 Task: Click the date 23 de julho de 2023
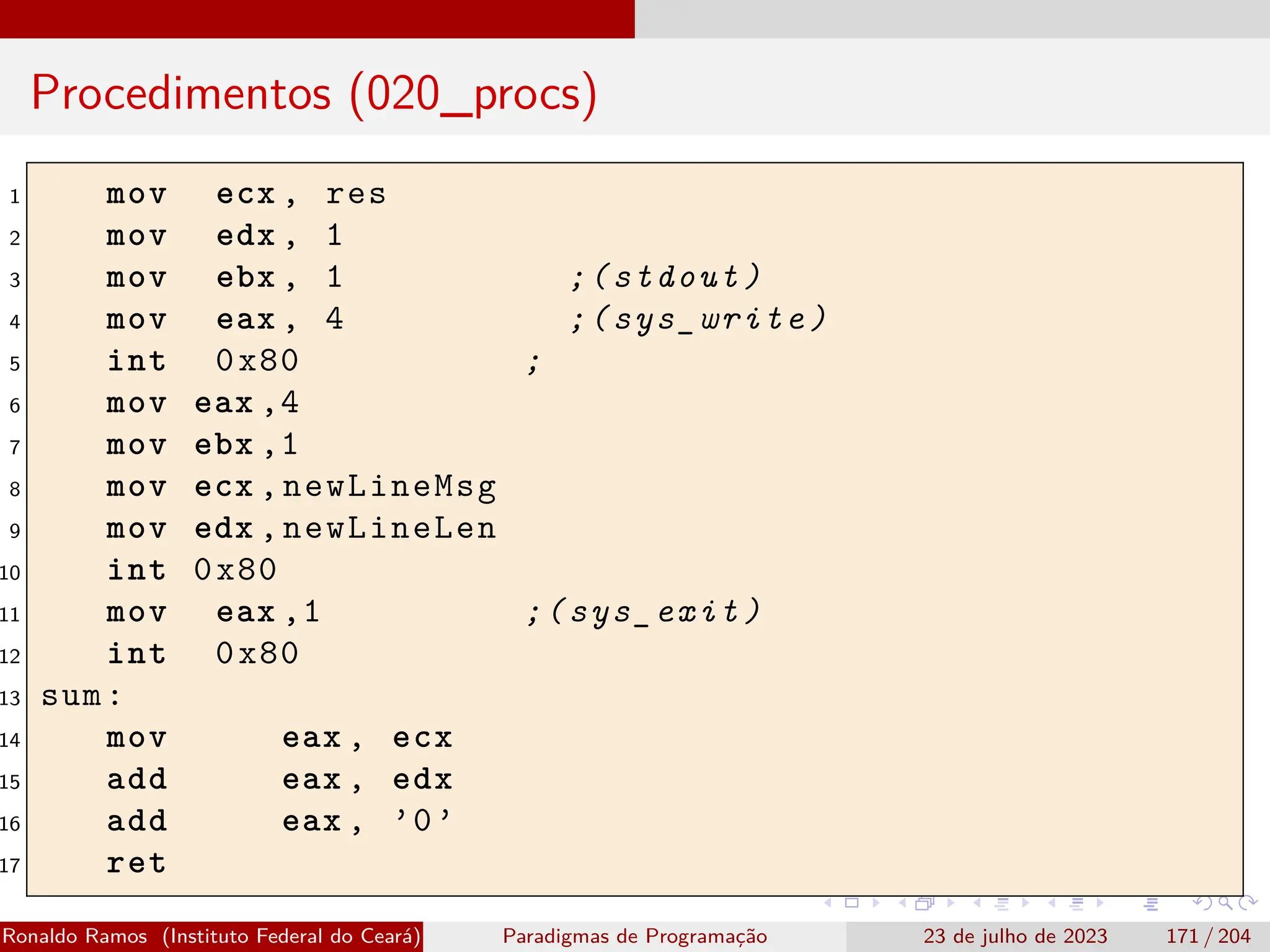point(1015,936)
